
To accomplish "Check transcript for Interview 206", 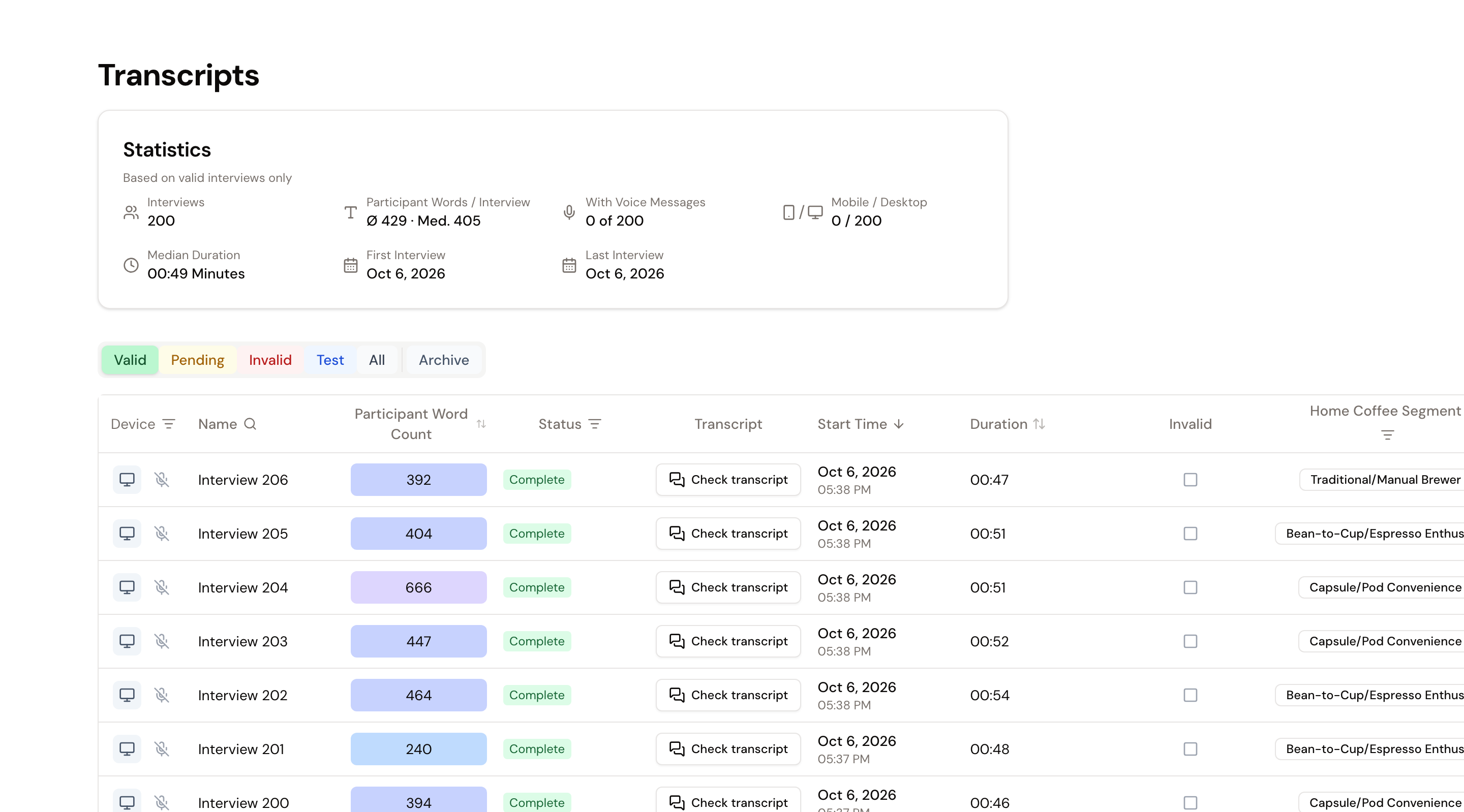I will click(728, 480).
